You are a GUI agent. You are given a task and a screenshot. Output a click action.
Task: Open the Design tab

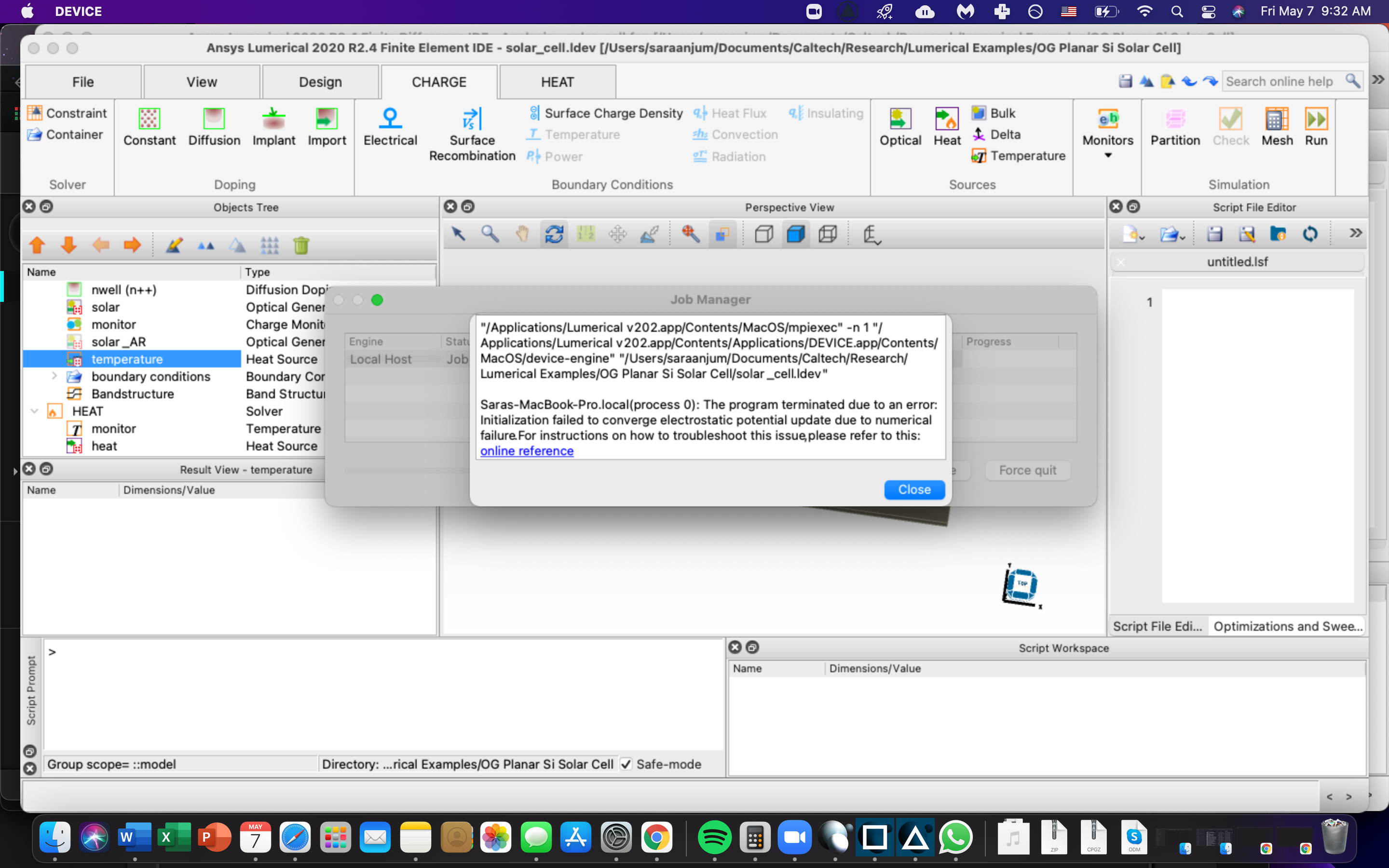tap(320, 82)
